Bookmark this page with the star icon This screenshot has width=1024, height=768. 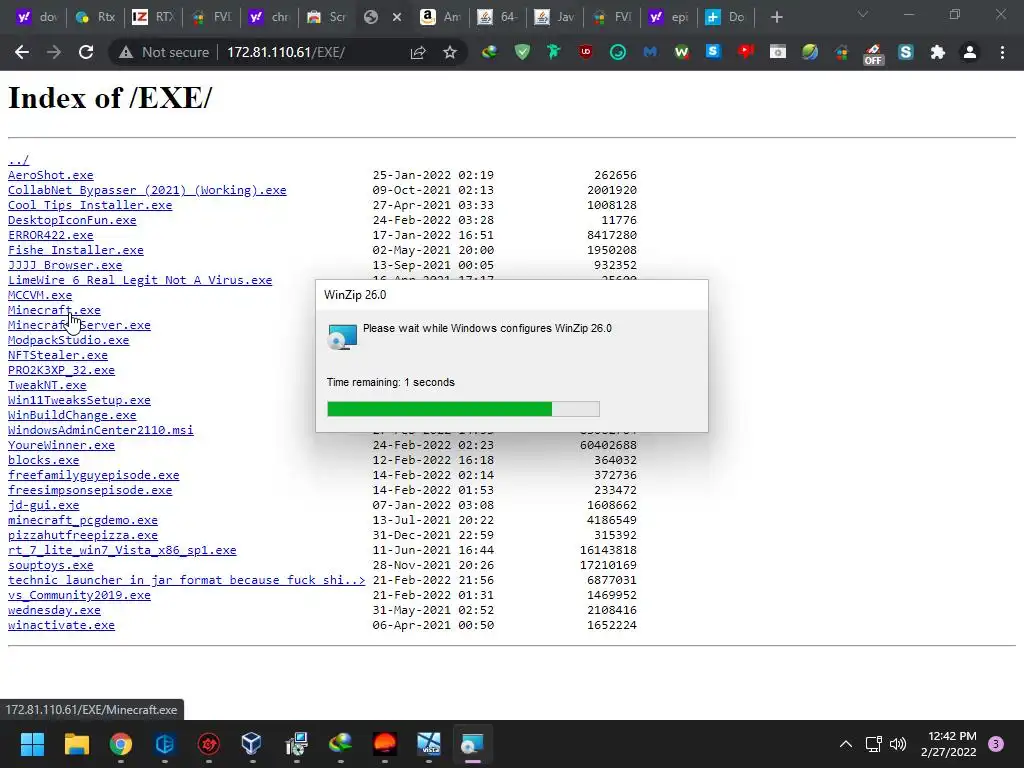tap(450, 52)
